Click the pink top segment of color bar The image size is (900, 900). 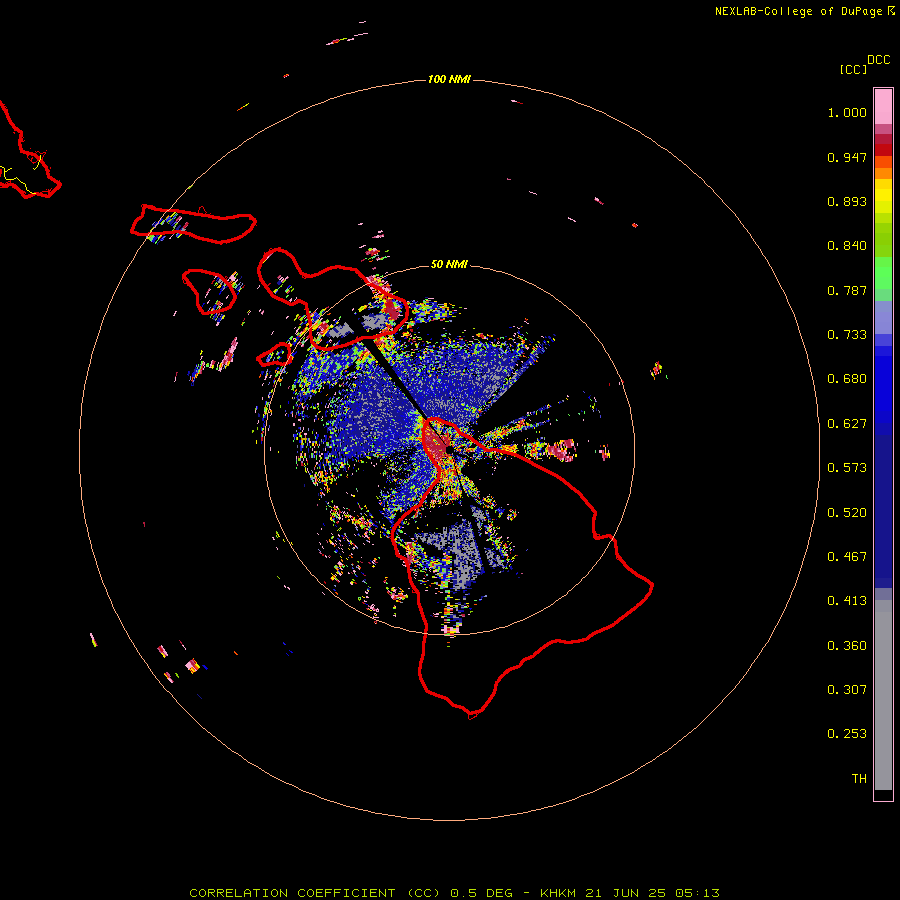pos(883,107)
